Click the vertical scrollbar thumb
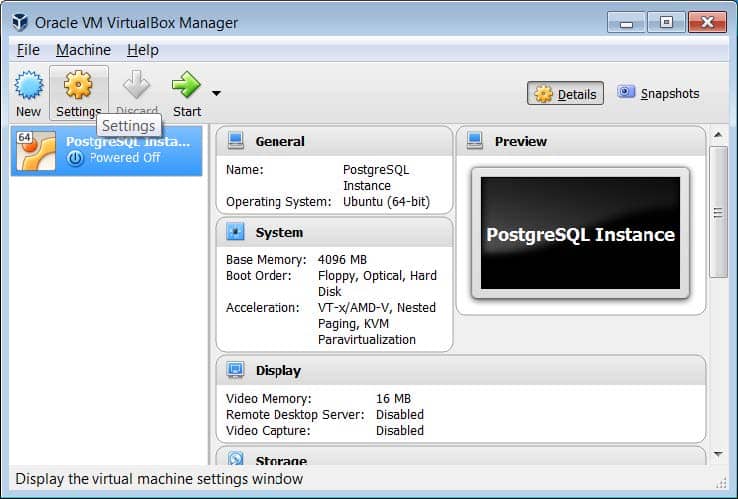Image resolution: width=738 pixels, height=499 pixels. click(x=718, y=212)
